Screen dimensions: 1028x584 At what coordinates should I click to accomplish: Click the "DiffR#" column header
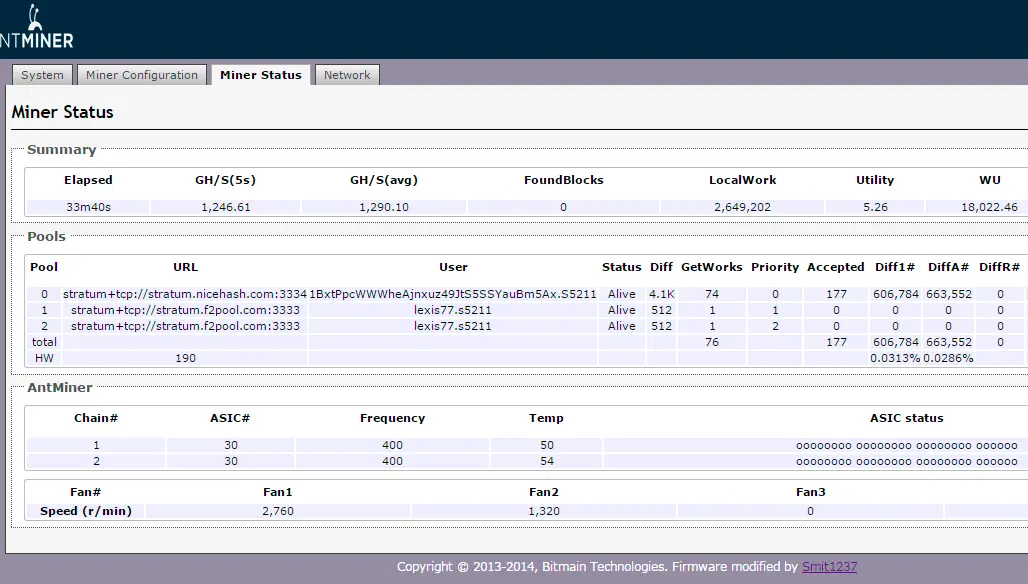click(x=1000, y=267)
